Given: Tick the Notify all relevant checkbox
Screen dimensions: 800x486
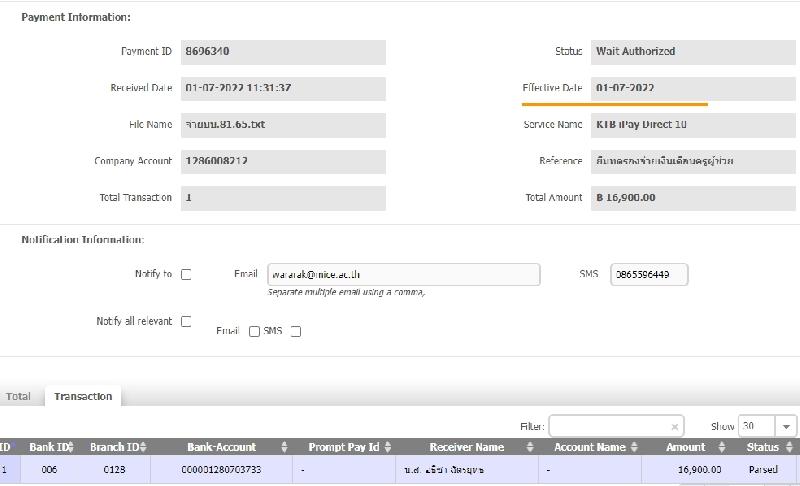Looking at the screenshot, I should tap(186, 322).
